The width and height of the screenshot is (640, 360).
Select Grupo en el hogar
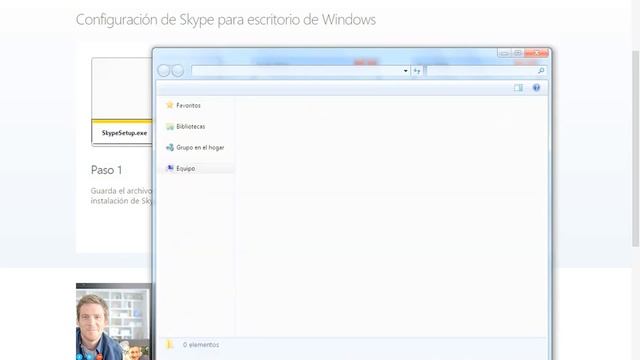[200, 147]
